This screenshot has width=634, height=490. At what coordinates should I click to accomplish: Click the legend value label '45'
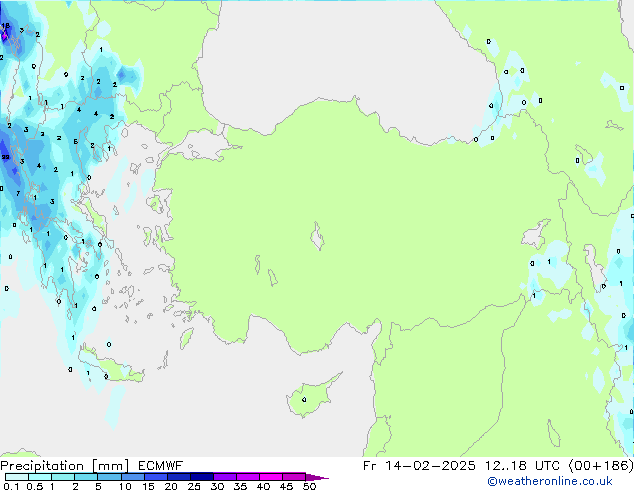point(286,486)
